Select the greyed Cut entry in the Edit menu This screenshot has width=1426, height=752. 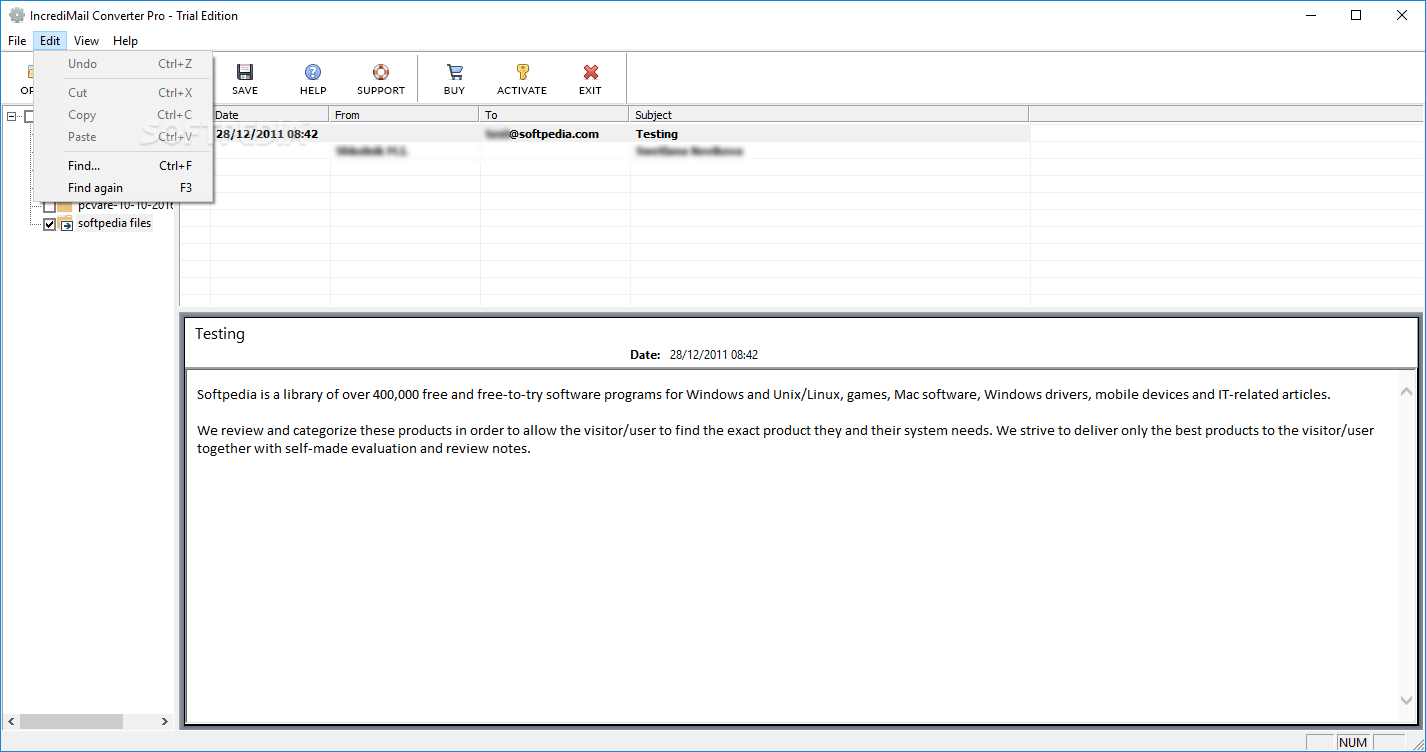click(x=123, y=93)
